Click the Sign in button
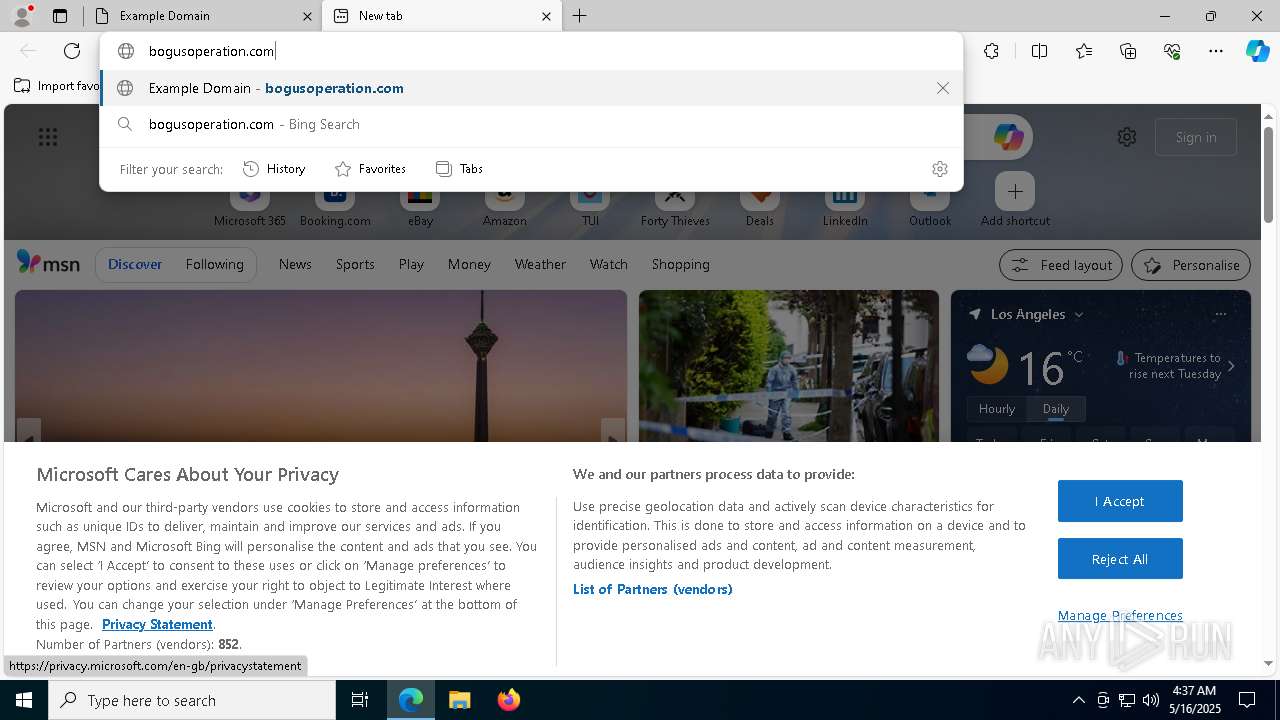This screenshot has width=1280, height=720. (1196, 137)
